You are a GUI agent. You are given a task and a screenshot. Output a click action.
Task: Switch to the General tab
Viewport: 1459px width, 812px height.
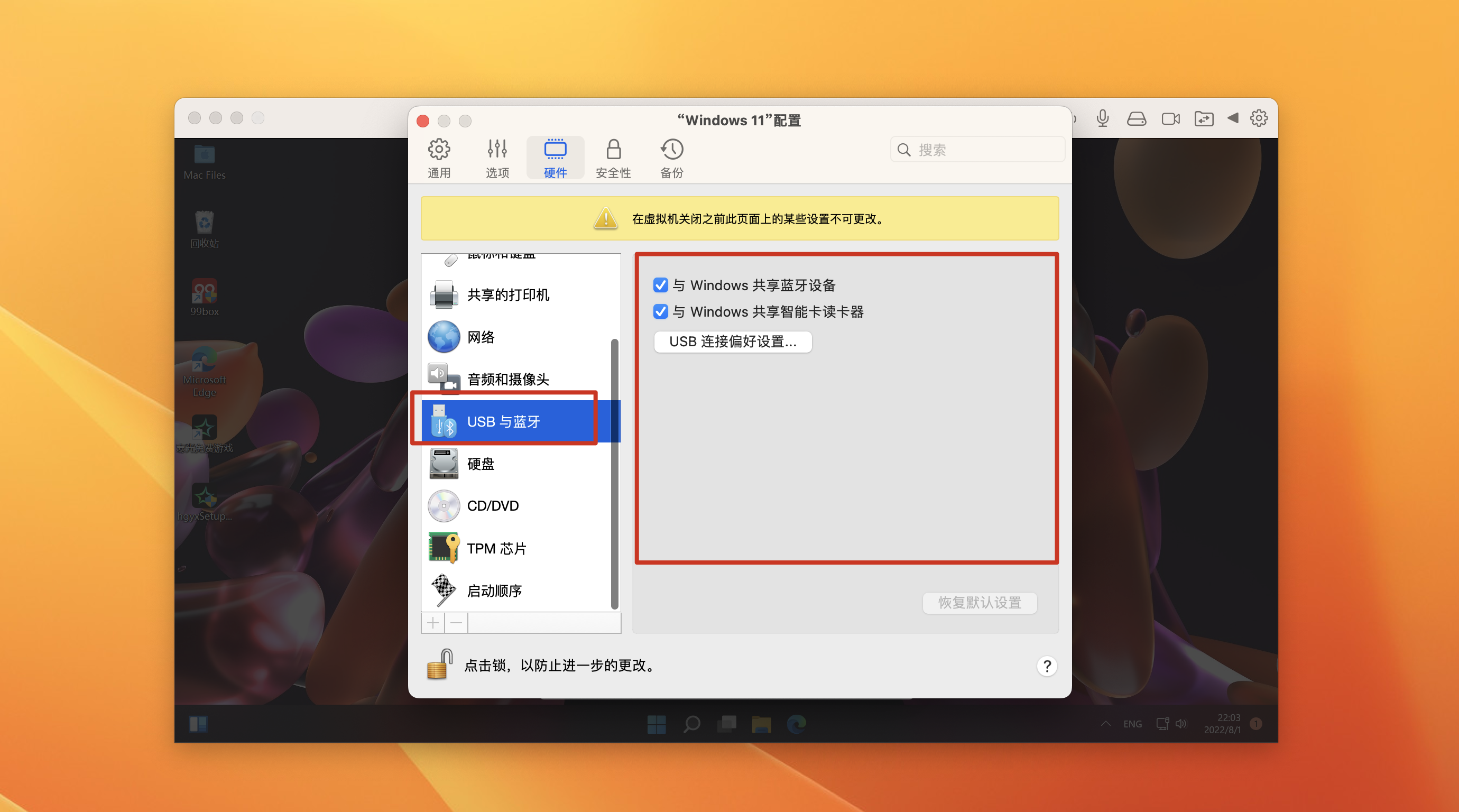tap(439, 158)
